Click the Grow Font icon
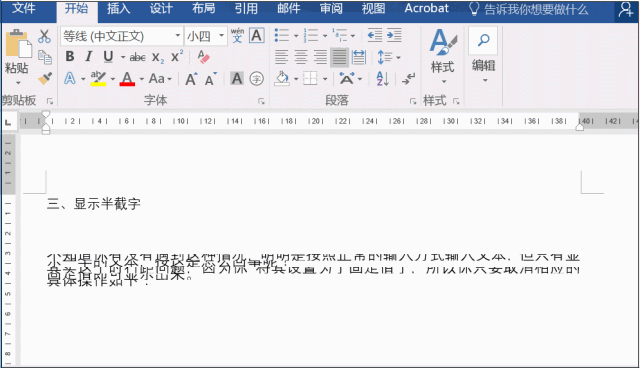 [x=191, y=78]
